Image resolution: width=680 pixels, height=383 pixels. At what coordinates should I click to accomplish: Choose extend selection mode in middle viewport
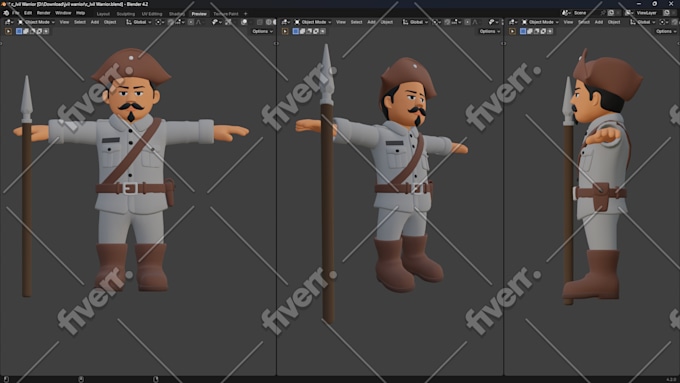click(x=302, y=31)
